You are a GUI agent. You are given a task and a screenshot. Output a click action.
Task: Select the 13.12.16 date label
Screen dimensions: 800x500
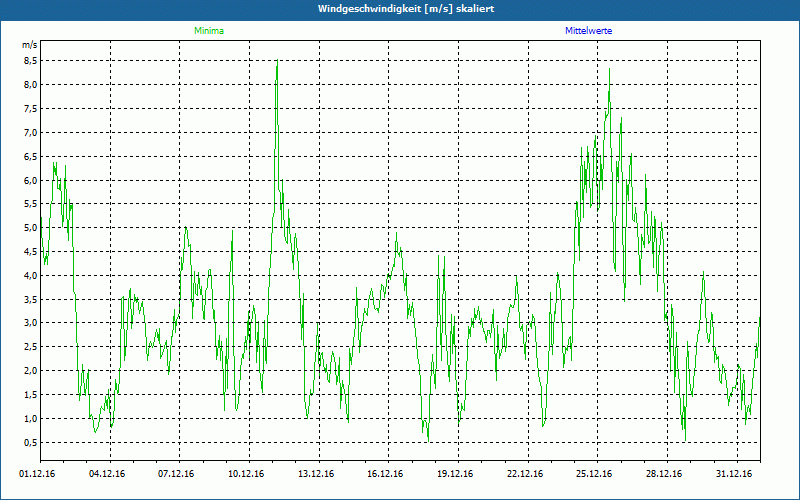[x=316, y=474]
